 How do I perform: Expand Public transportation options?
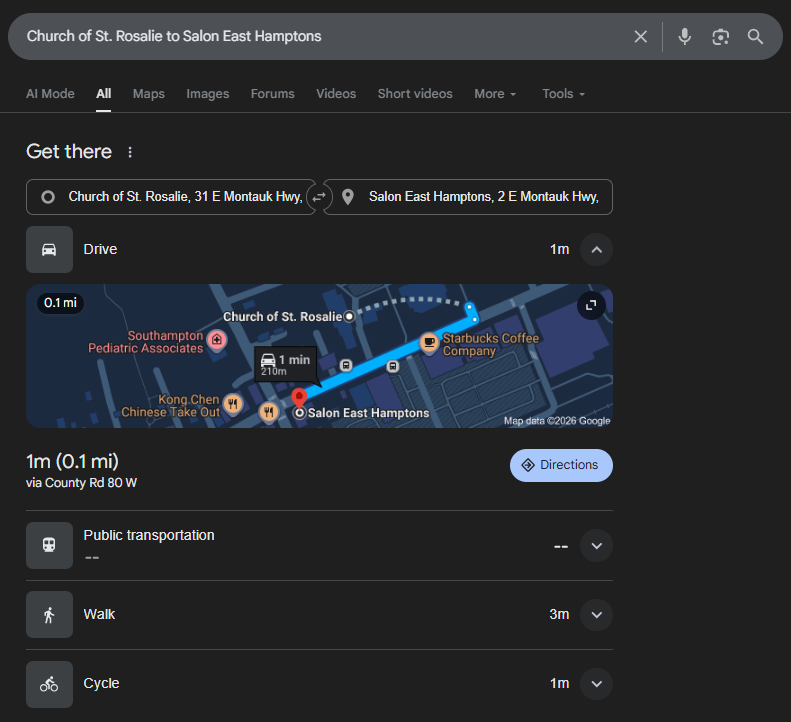tap(596, 545)
